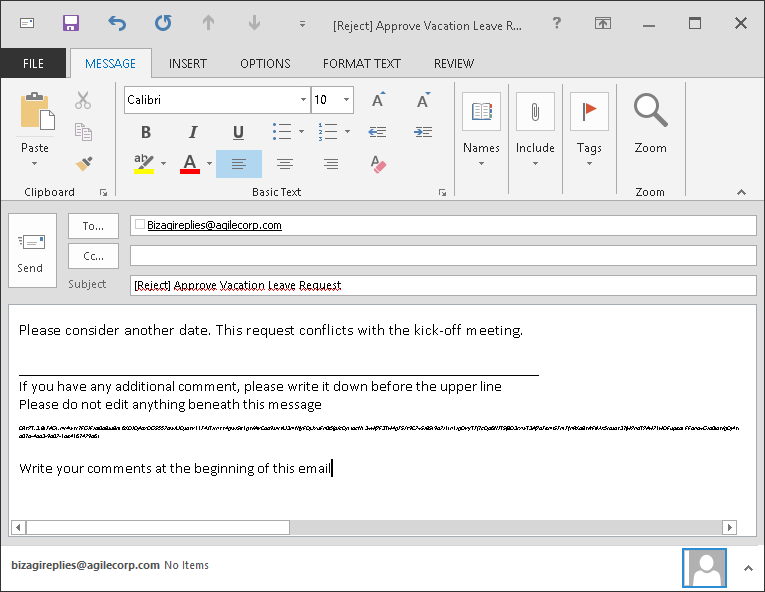
Task: Apply a bulleted list
Action: (x=282, y=132)
